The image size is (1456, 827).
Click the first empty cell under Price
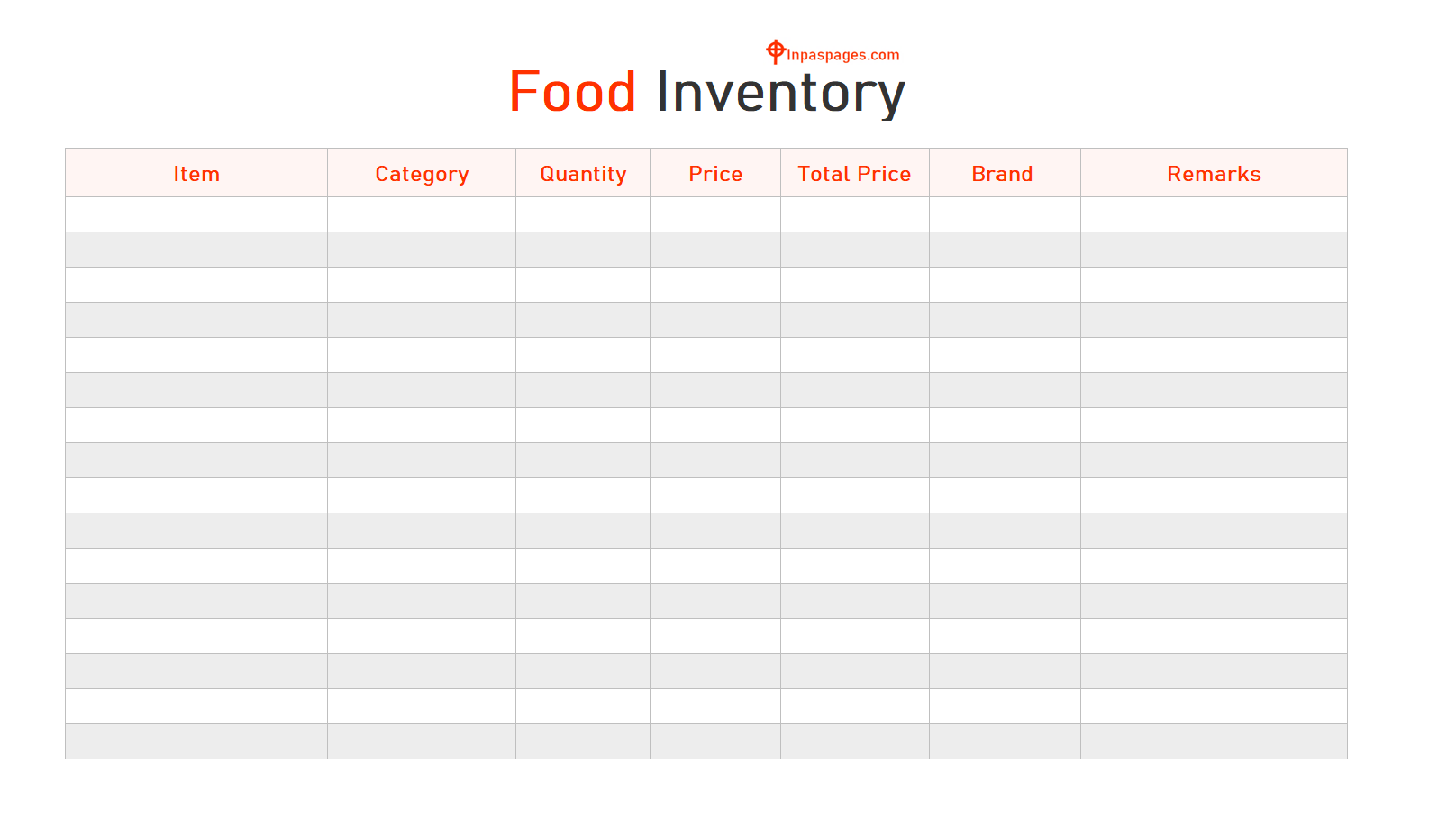click(715, 214)
